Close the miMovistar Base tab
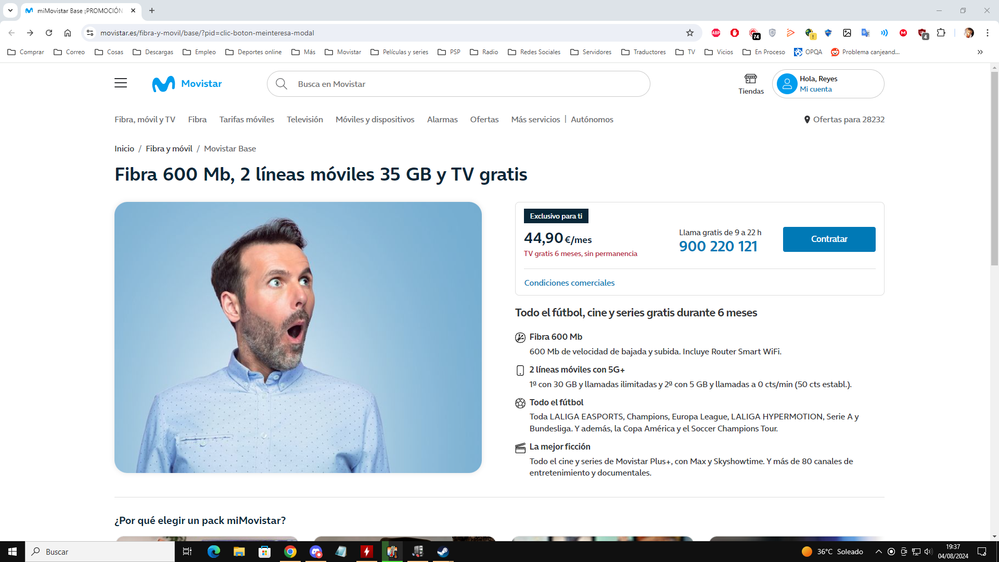The image size is (999, 562). pos(133,10)
